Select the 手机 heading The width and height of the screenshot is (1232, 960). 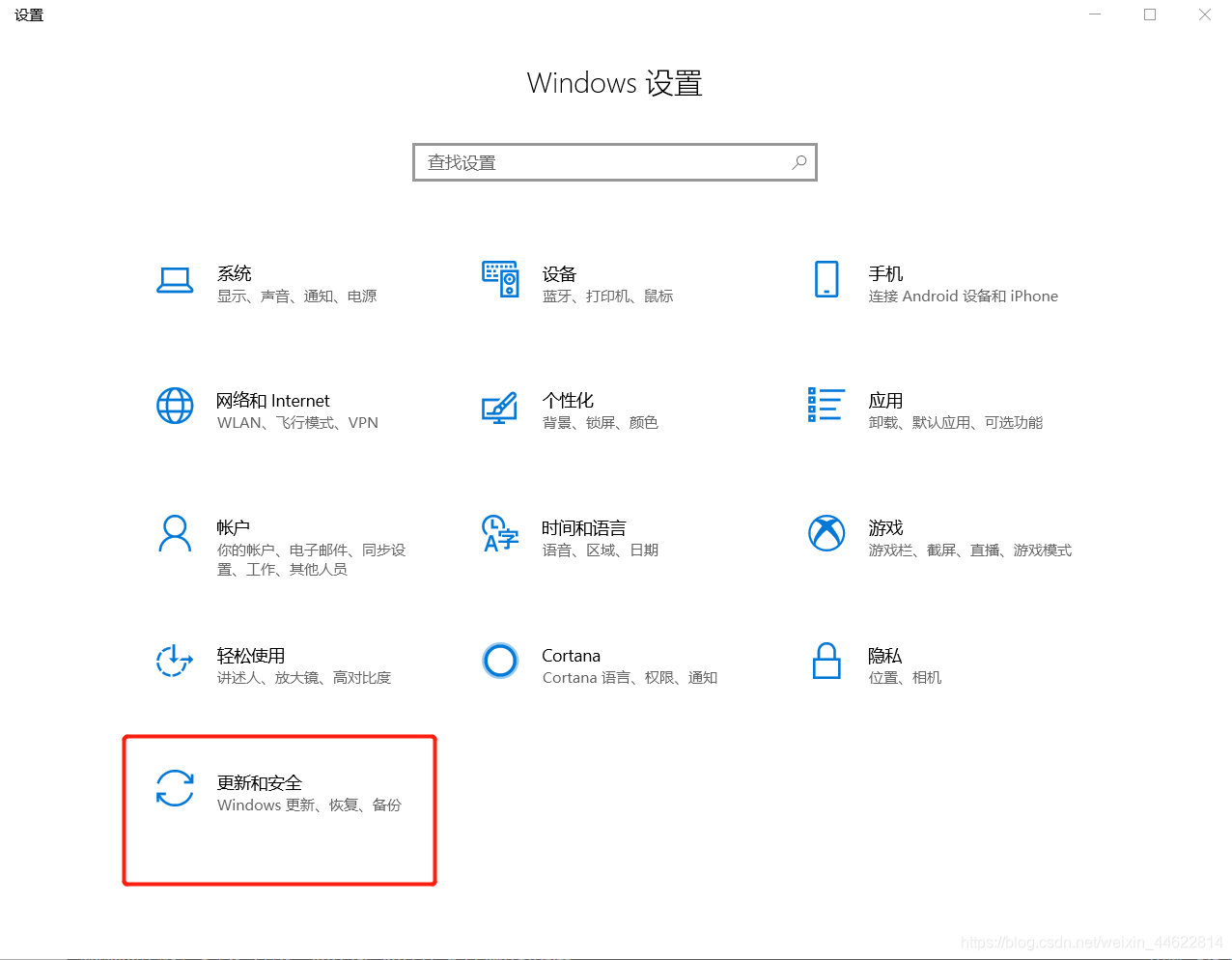click(885, 273)
